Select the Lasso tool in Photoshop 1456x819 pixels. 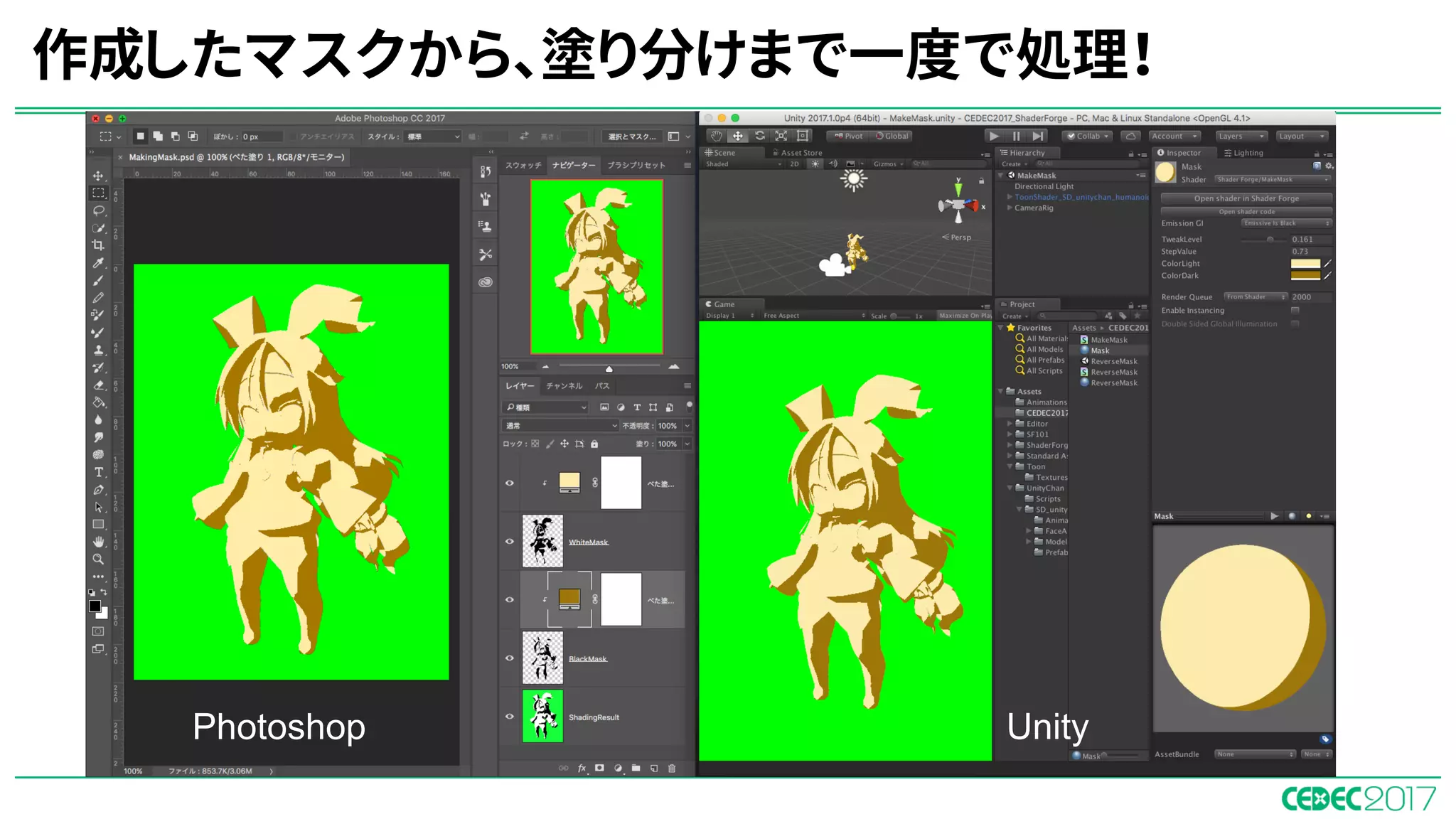point(98,210)
